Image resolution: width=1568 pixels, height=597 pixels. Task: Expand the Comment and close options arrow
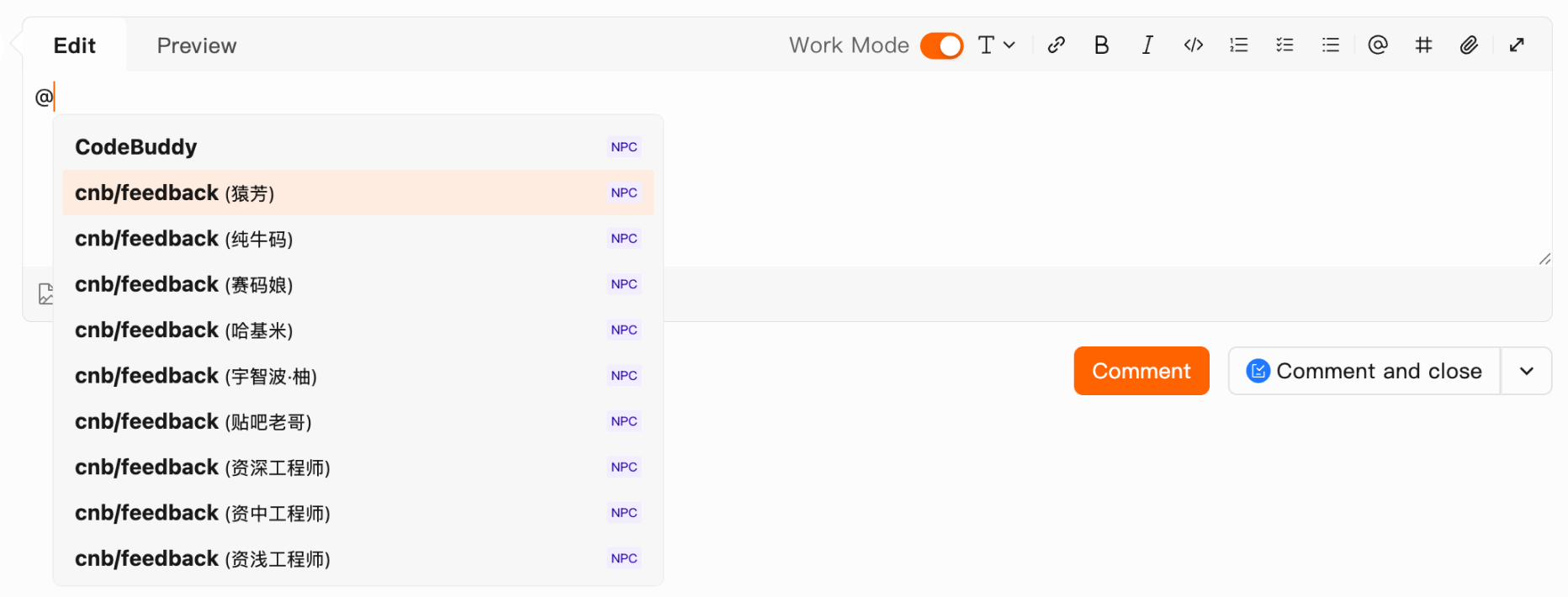coord(1526,371)
